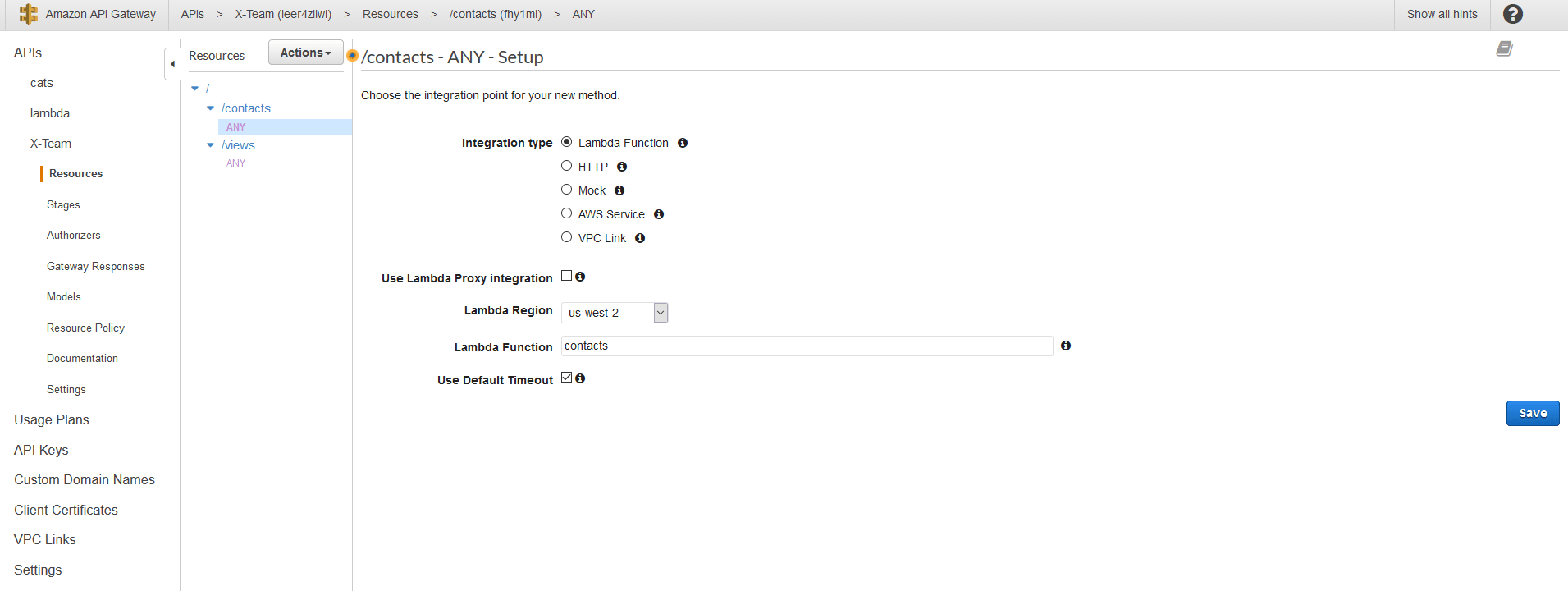This screenshot has height=591, width=1568.
Task: Open API Keys
Action: (41, 450)
